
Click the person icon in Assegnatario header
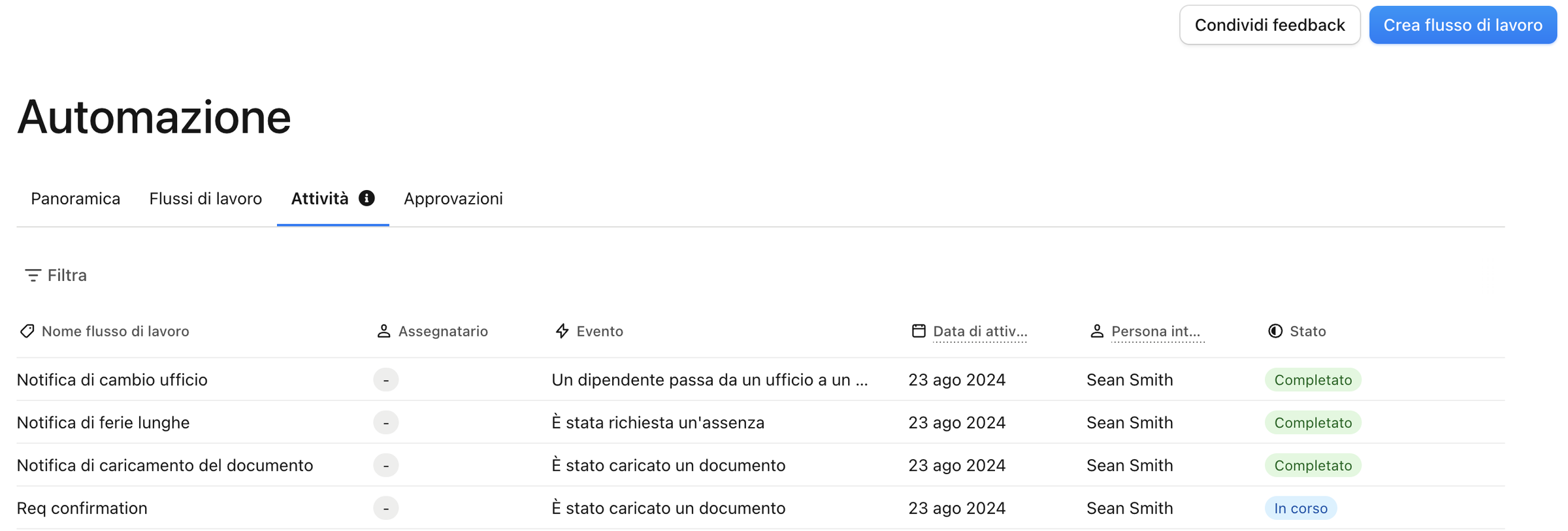coord(384,331)
